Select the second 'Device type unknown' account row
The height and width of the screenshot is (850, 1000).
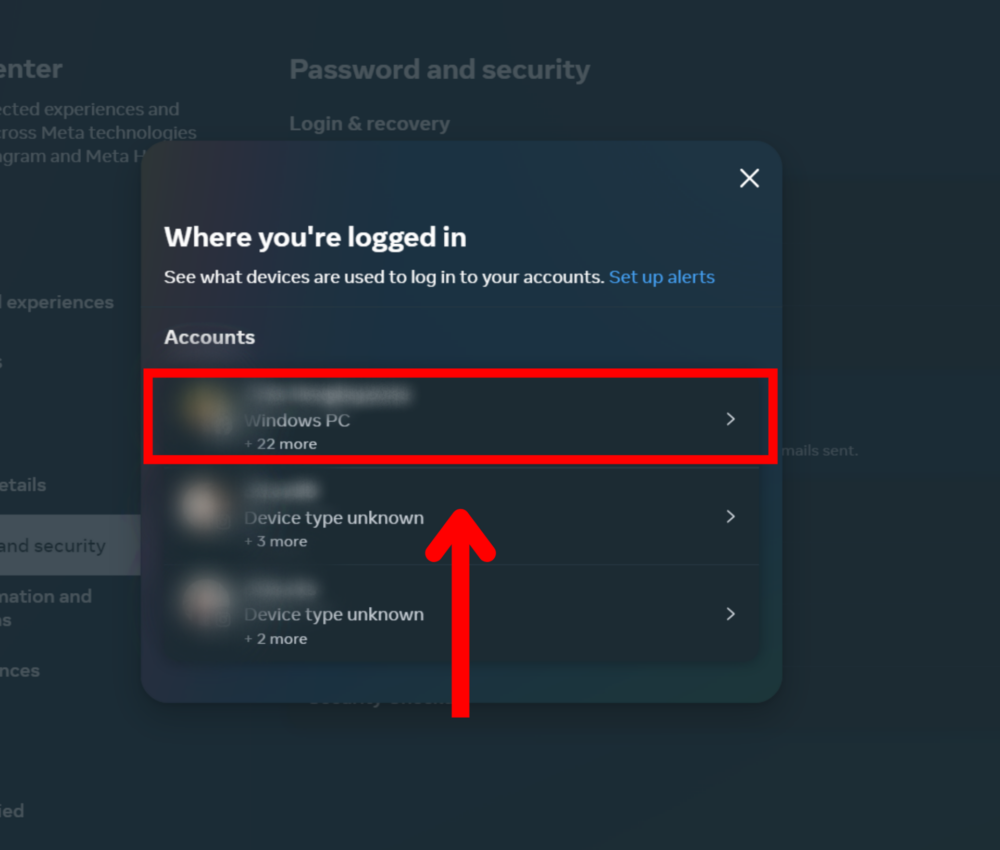coord(460,516)
